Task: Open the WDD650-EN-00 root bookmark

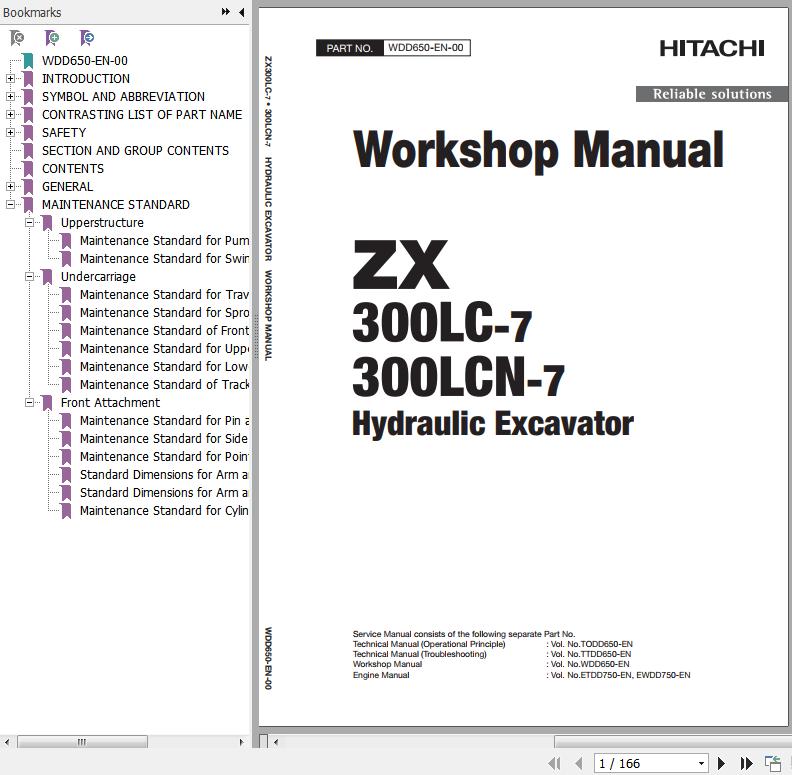Action: coord(84,61)
